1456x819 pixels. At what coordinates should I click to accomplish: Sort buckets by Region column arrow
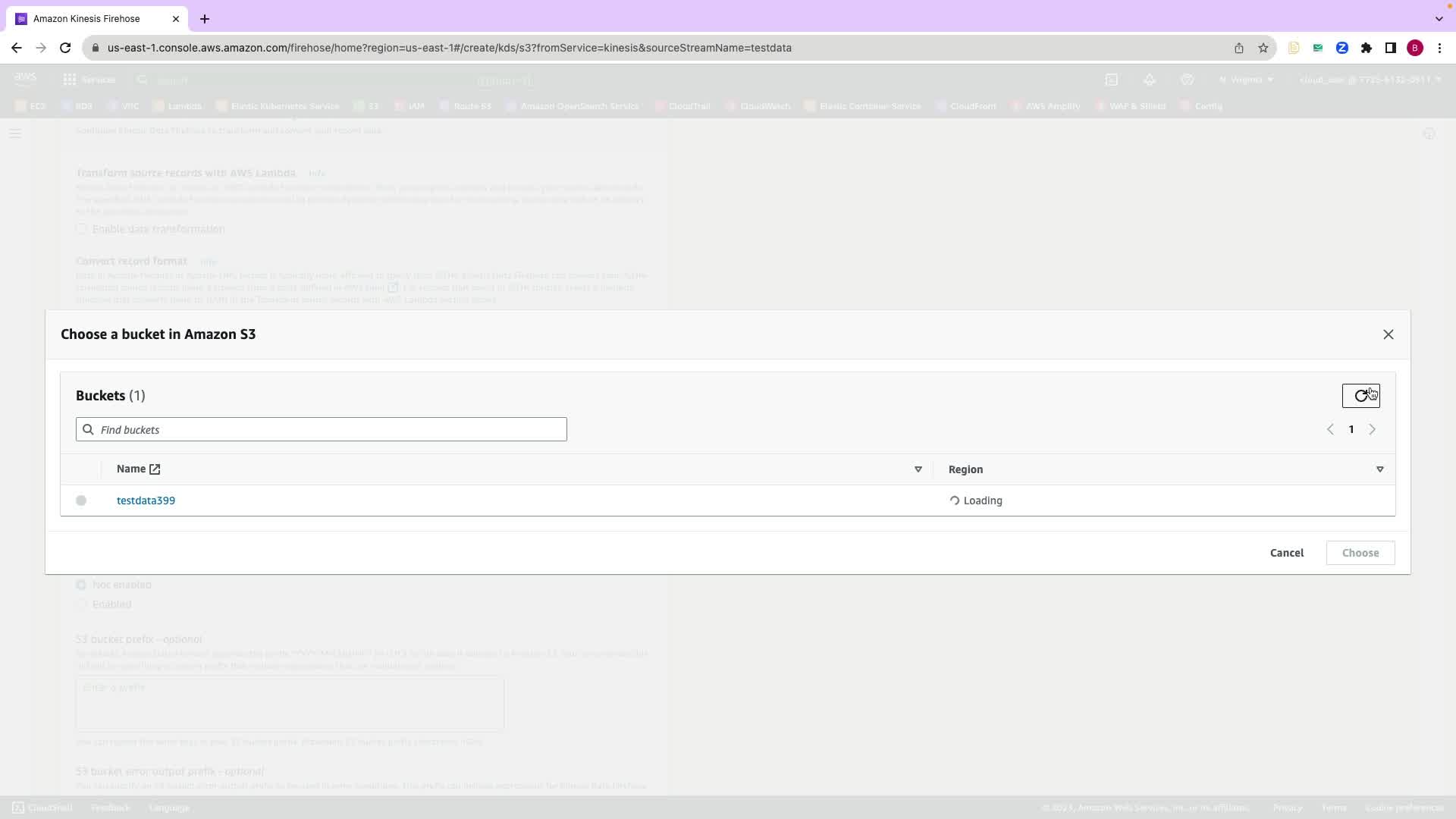click(1379, 469)
